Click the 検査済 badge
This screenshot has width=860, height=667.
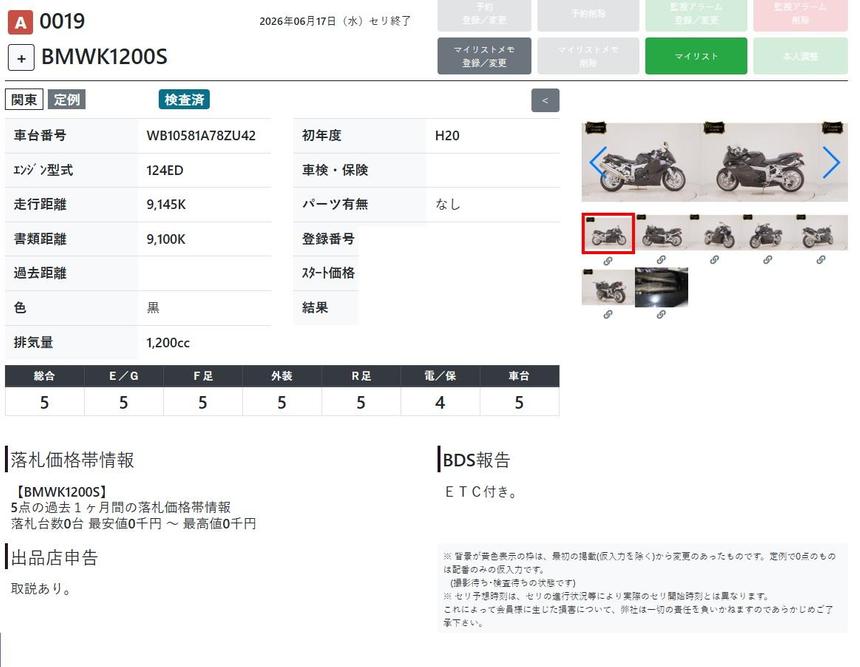[184, 100]
